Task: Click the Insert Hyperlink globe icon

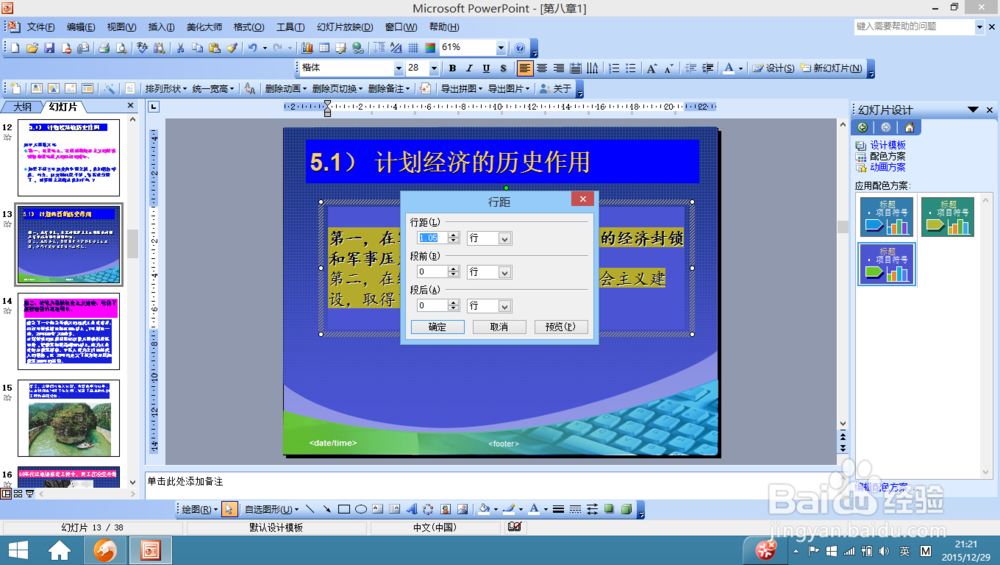Action: (x=358, y=48)
